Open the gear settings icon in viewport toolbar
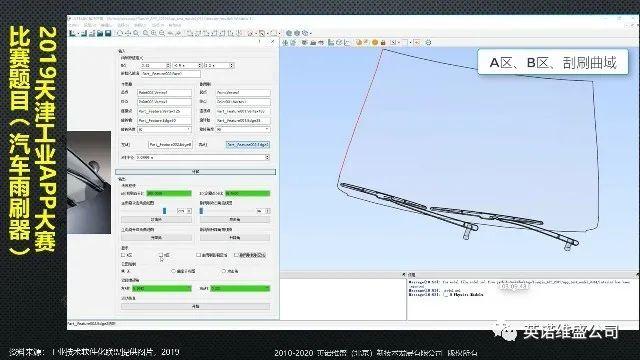Viewport: 640px width, 360px height. coord(428,42)
